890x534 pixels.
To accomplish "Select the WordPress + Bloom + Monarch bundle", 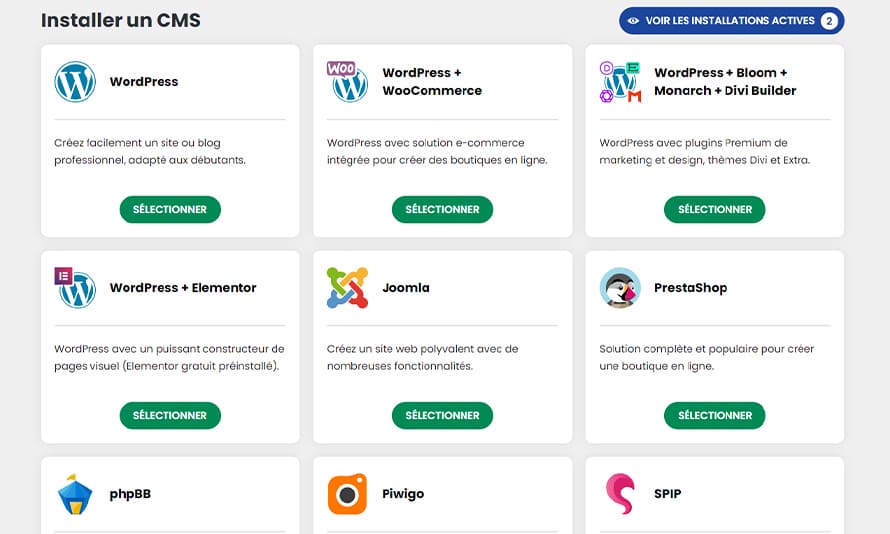I will (714, 210).
